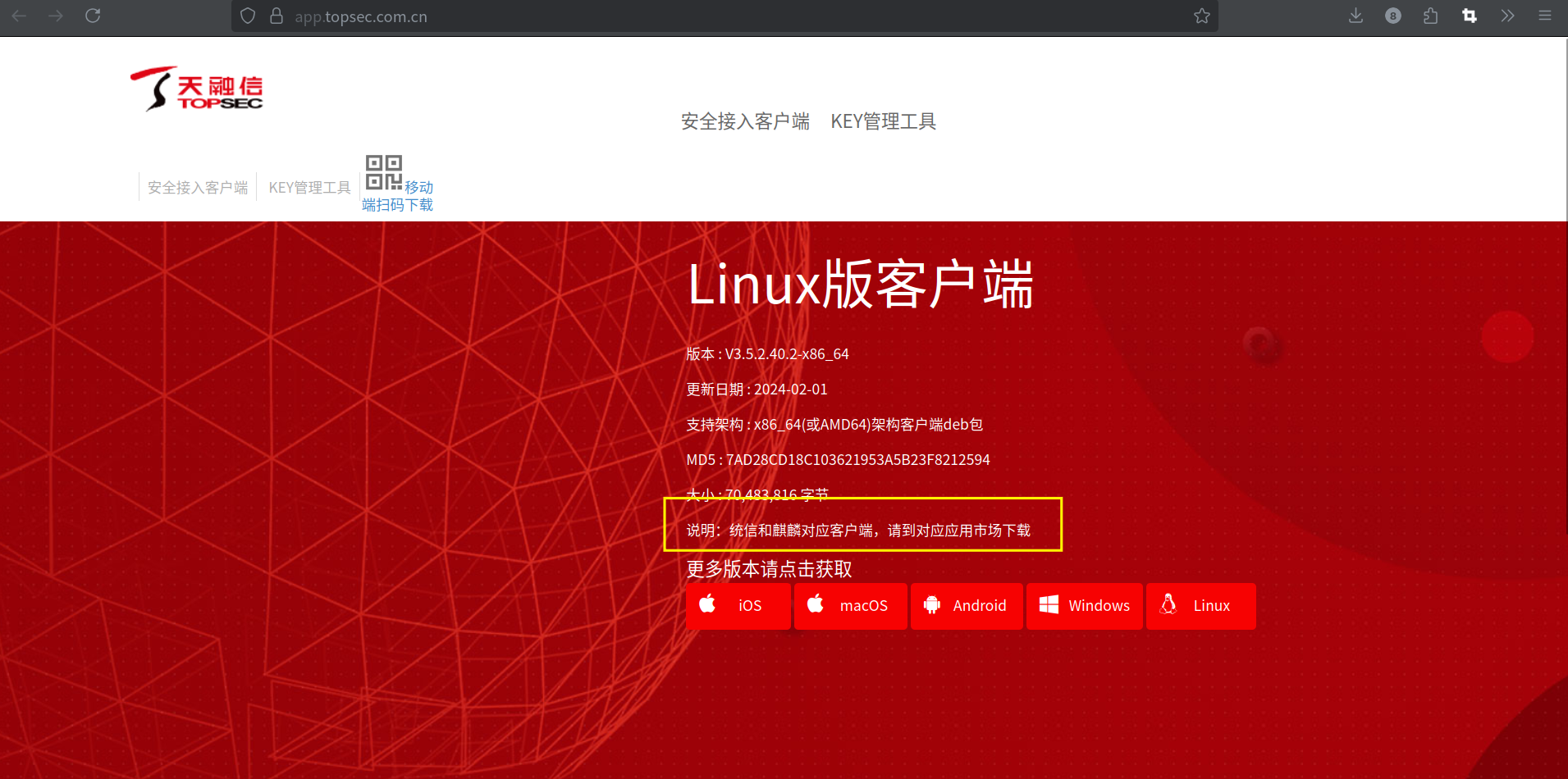Reload the page with the refresh icon
Image resolution: width=1568 pixels, height=779 pixels.
pyautogui.click(x=93, y=16)
